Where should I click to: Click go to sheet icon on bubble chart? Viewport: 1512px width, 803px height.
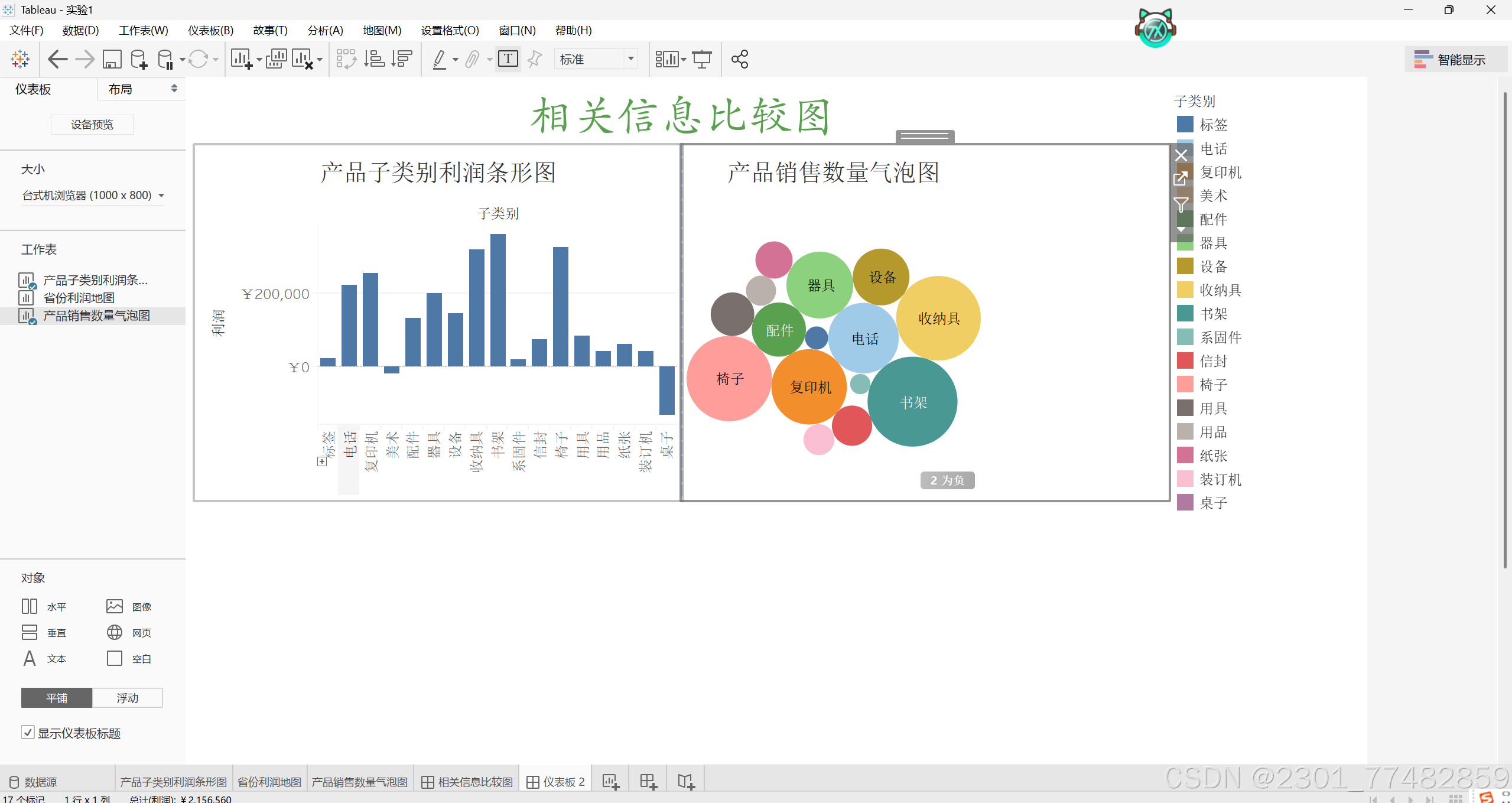pos(1181,178)
